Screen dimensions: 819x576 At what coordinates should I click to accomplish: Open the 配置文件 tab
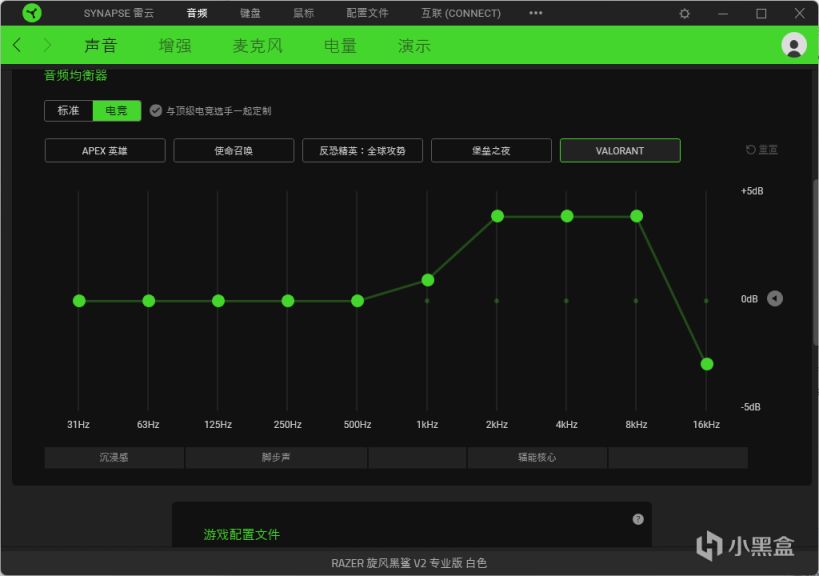[367, 13]
